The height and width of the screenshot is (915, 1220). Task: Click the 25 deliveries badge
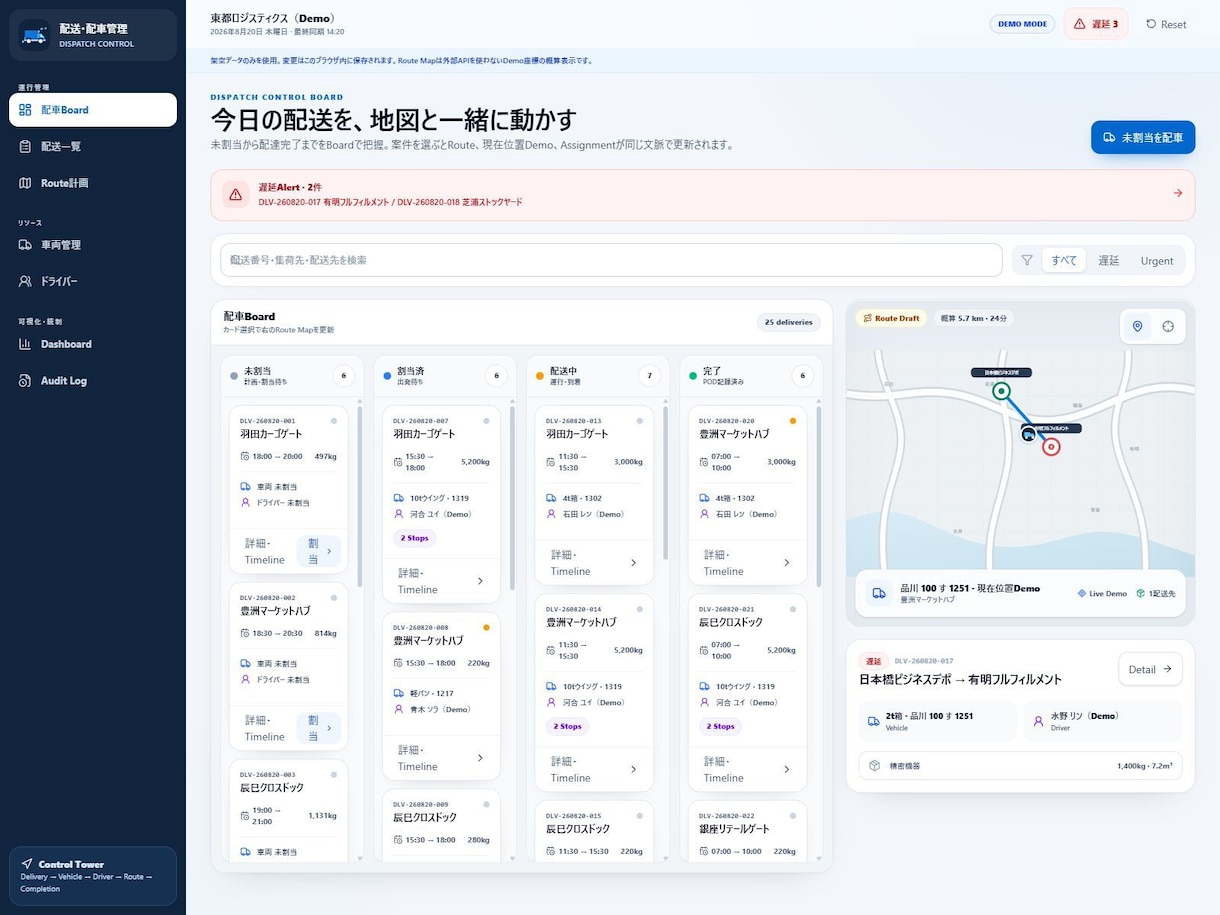pyautogui.click(x=789, y=322)
